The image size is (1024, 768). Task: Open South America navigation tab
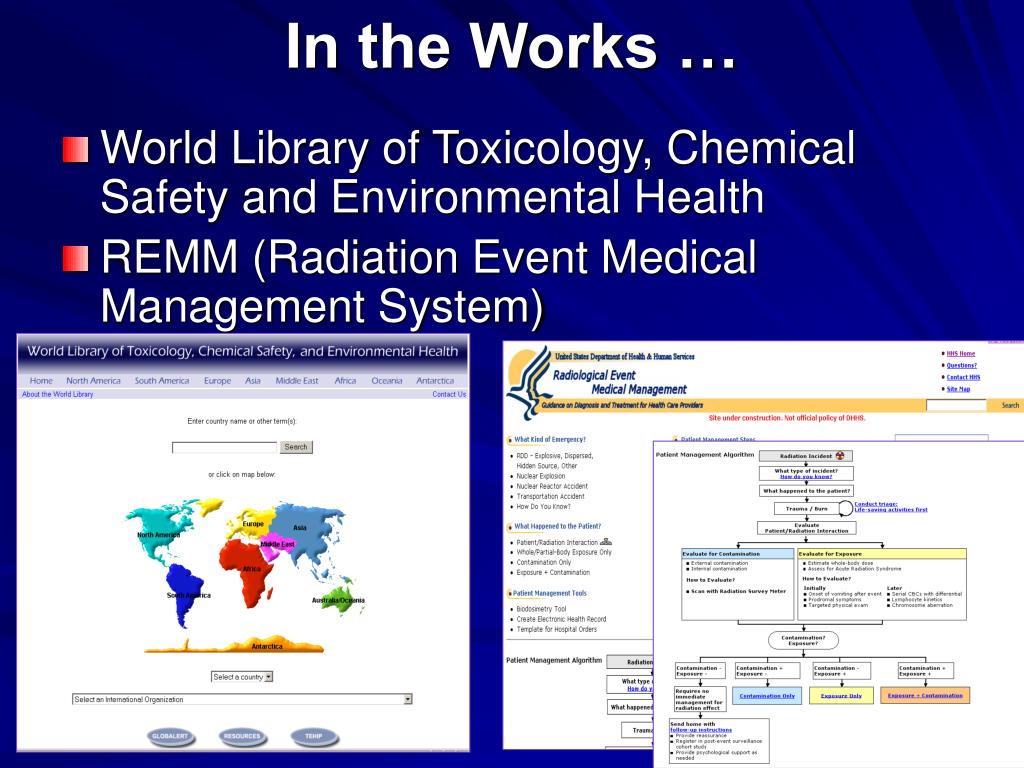tap(162, 381)
